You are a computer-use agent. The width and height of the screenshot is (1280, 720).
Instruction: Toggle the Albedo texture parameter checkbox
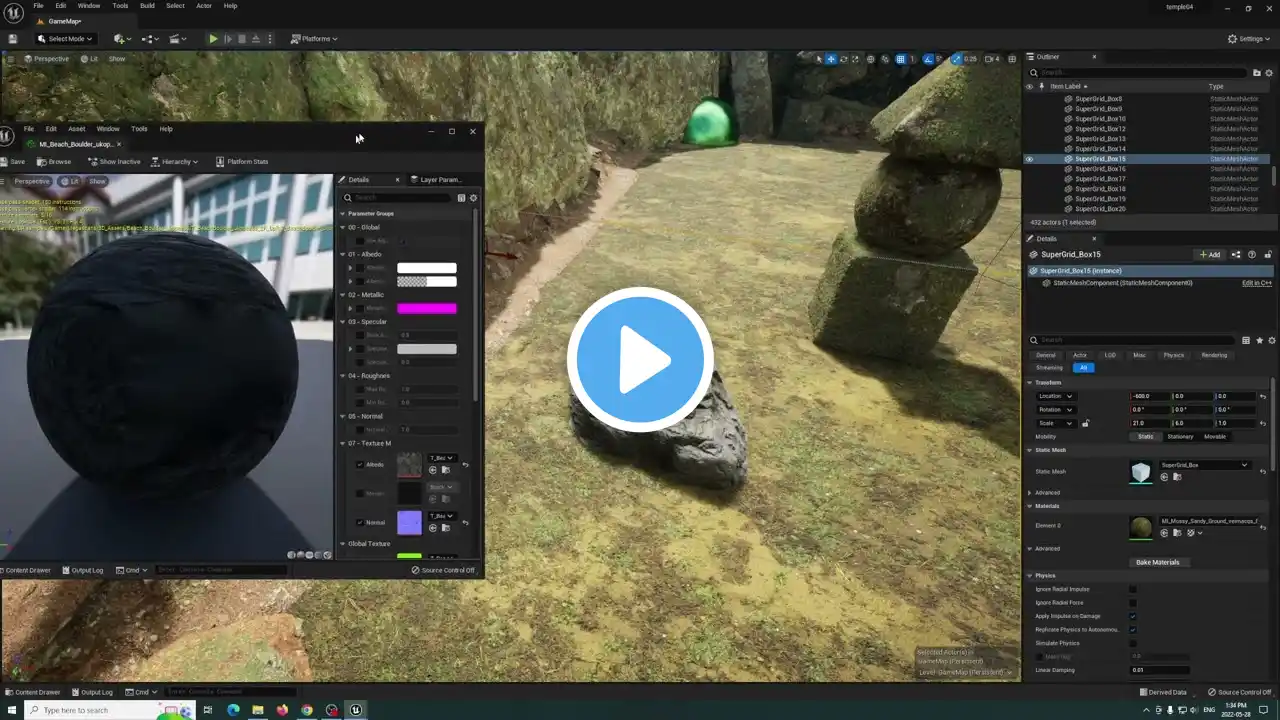coord(360,465)
